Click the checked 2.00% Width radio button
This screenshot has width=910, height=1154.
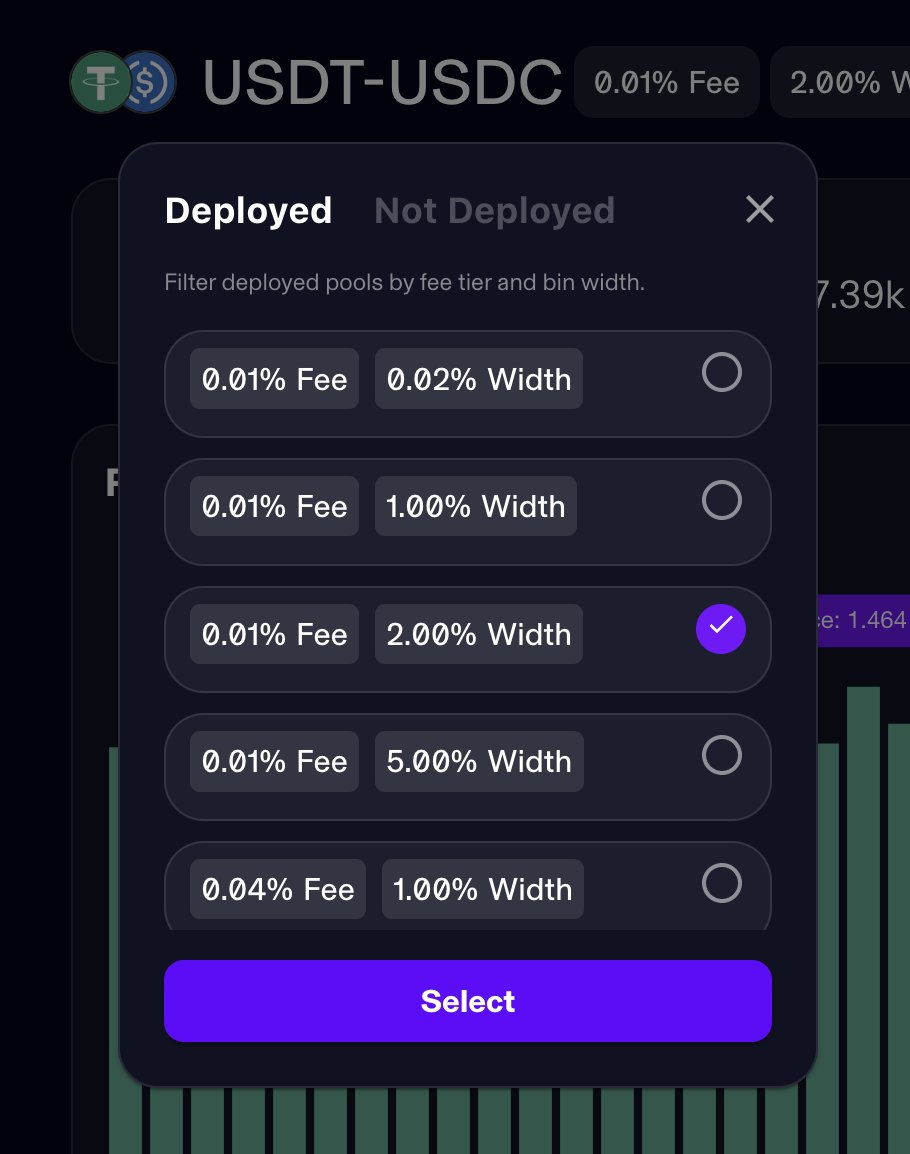click(x=721, y=628)
